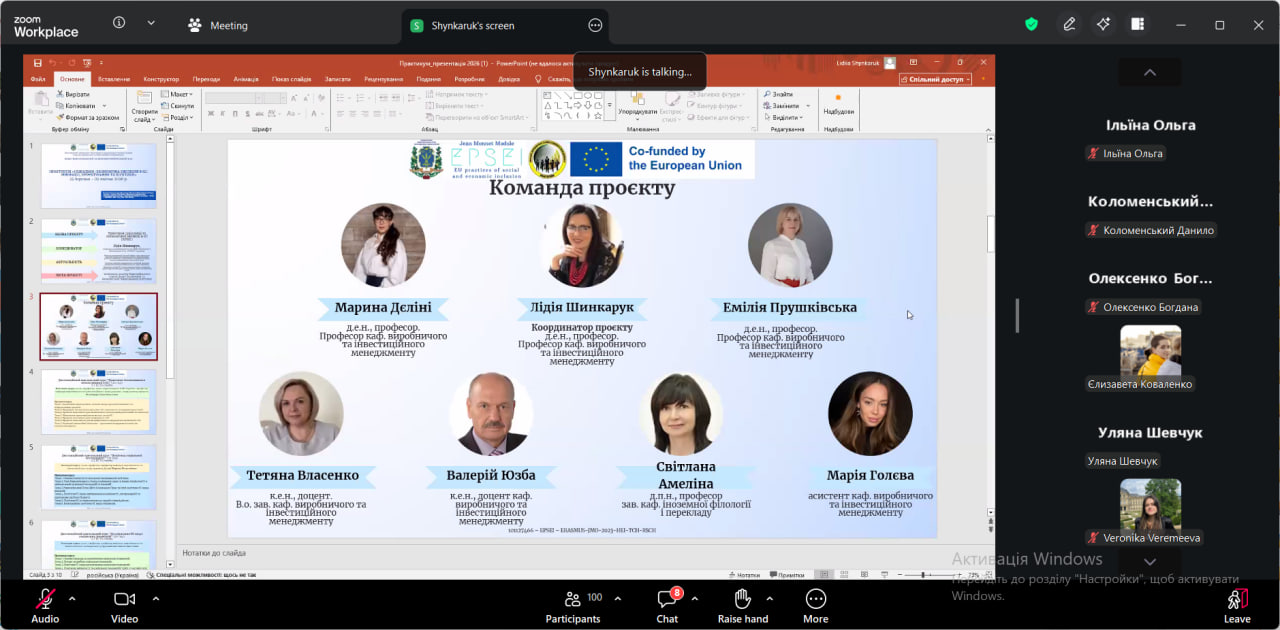Click the Raise hand icon
Screen dimensions: 1280x630
pyautogui.click(x=742, y=605)
